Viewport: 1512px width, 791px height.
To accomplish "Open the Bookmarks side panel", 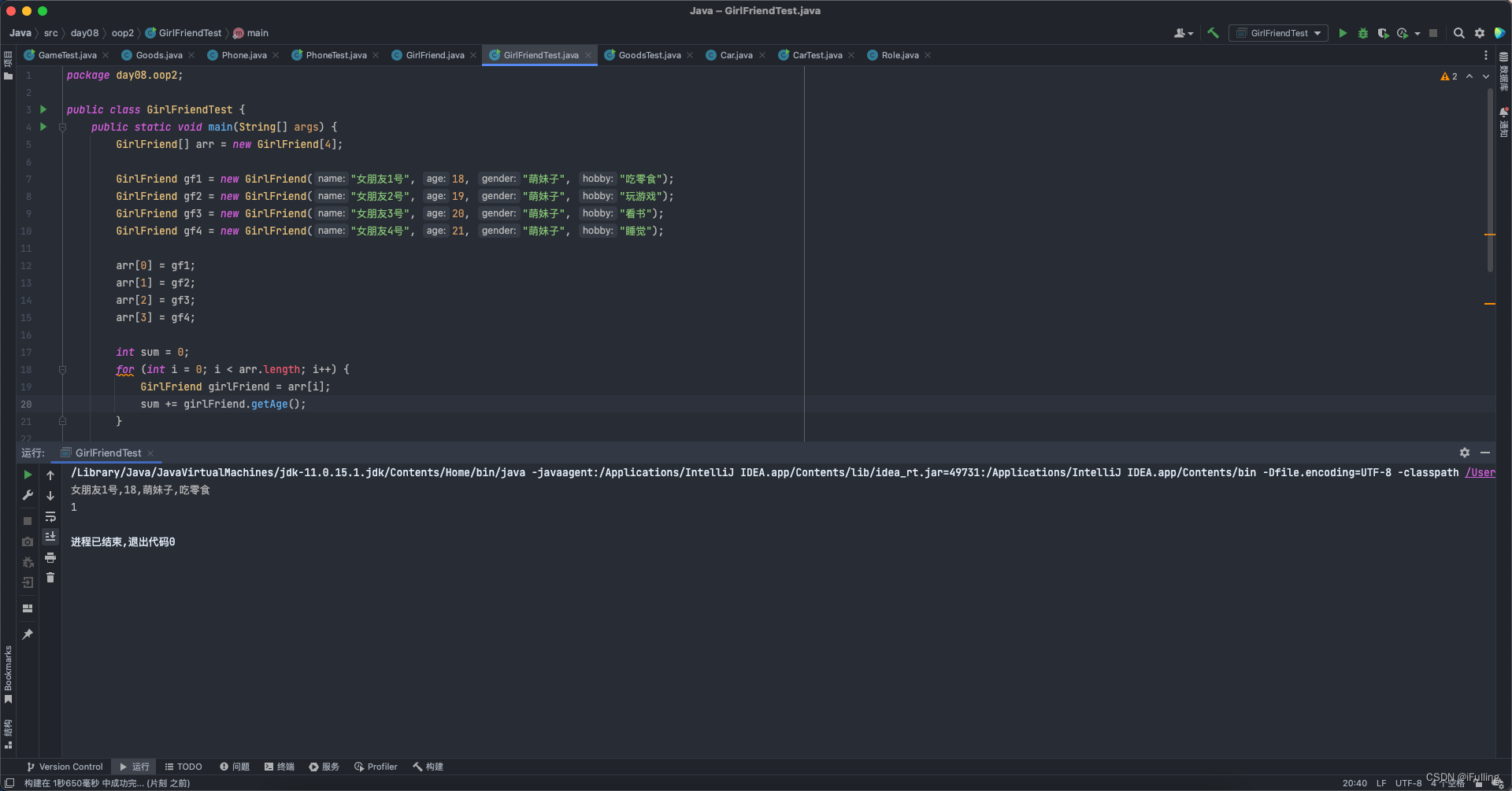I will point(8,674).
